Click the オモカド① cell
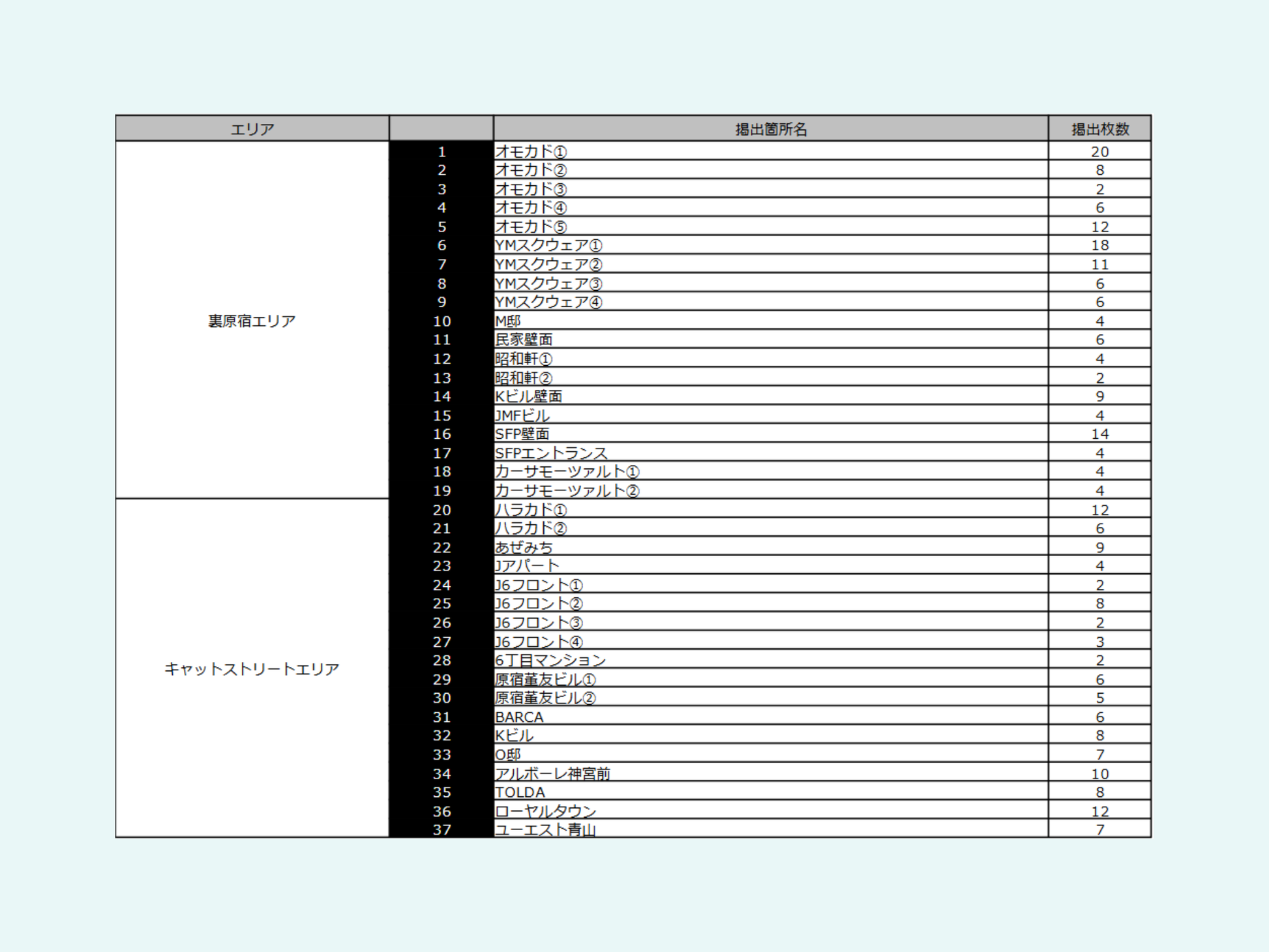The width and height of the screenshot is (1269, 952). pos(771,151)
